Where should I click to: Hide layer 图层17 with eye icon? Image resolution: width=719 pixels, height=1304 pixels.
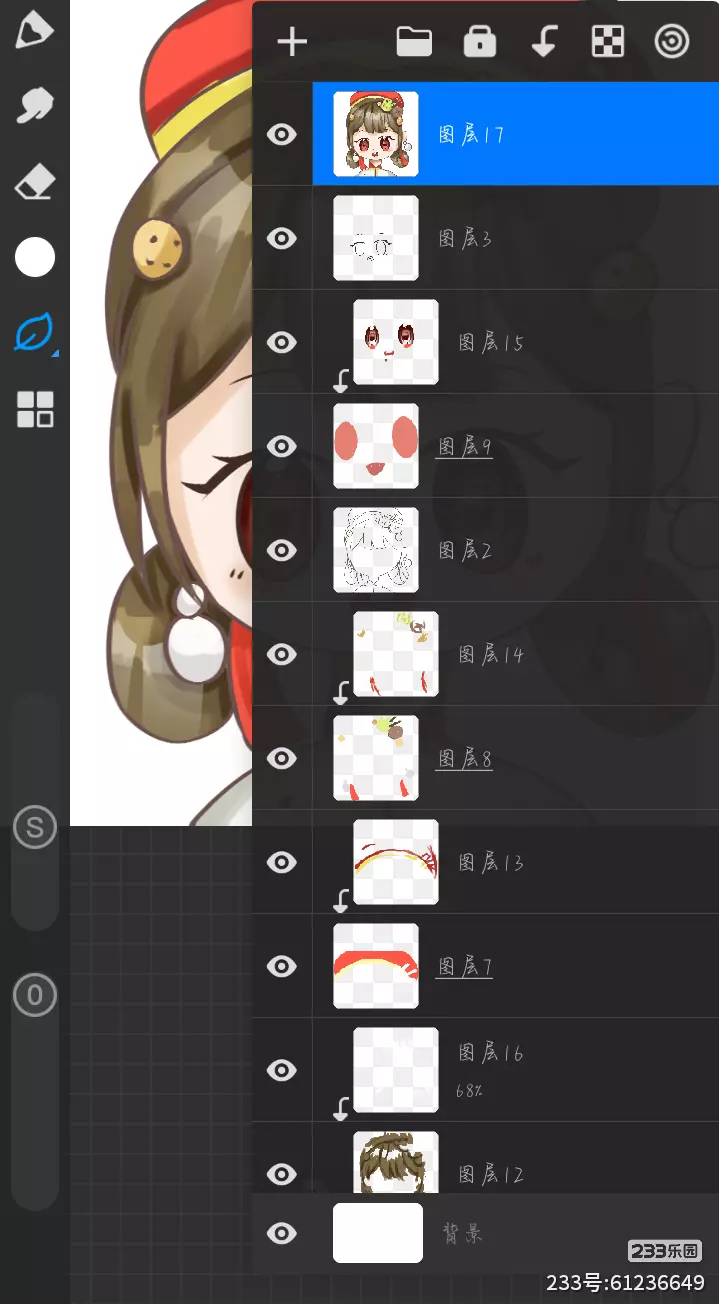tap(282, 134)
